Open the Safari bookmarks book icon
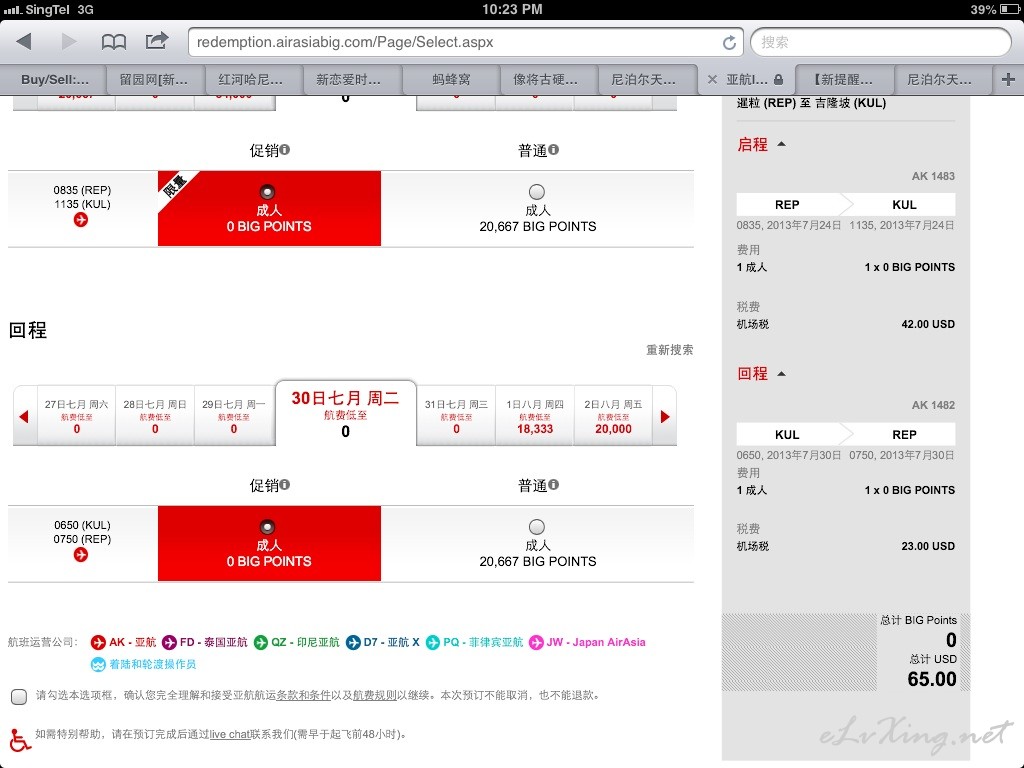Screen dimensions: 1024x768 point(114,42)
